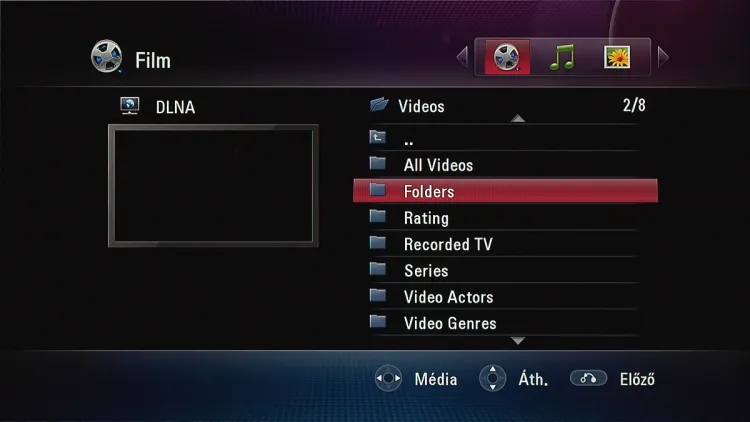This screenshot has height=422, width=750.
Task: Click the down arrow below the list
Action: pyautogui.click(x=518, y=341)
